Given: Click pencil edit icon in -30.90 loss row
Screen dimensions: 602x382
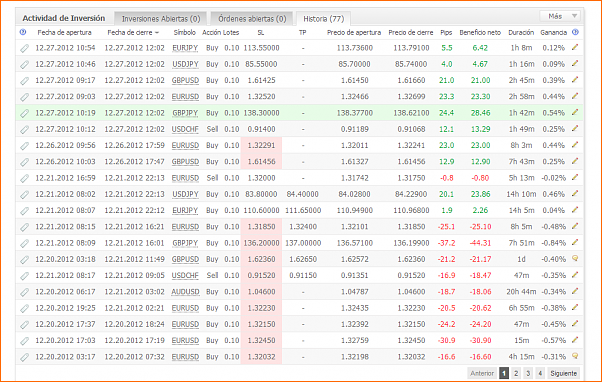Looking at the screenshot, I should click(x=575, y=339).
